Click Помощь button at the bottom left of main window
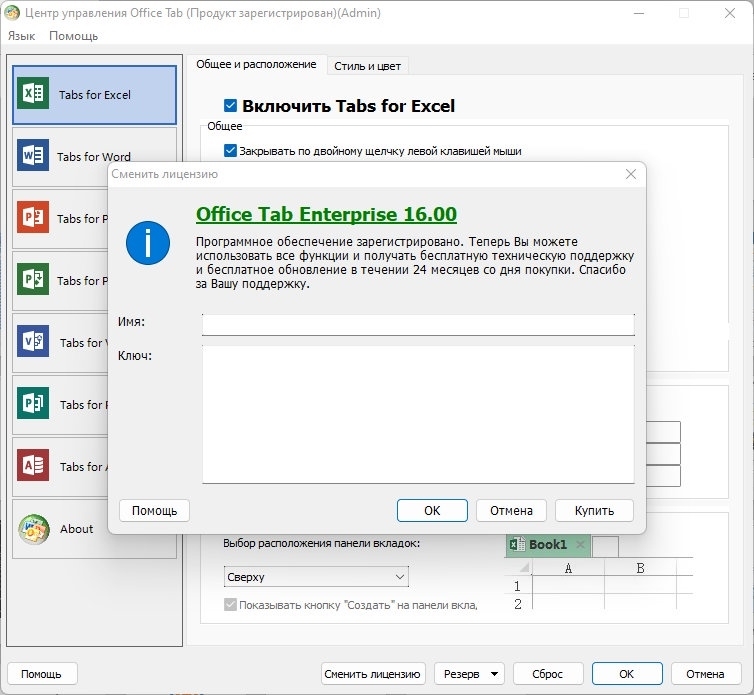Image resolution: width=754 pixels, height=695 pixels. 42,674
